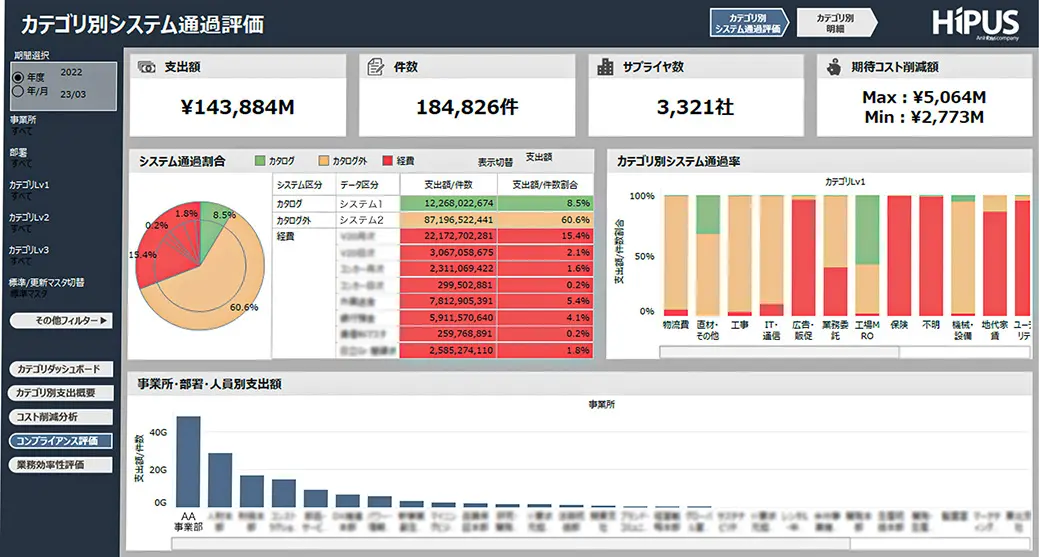
Task: Open the 2022 fiscal year selector
Action: (x=72, y=72)
